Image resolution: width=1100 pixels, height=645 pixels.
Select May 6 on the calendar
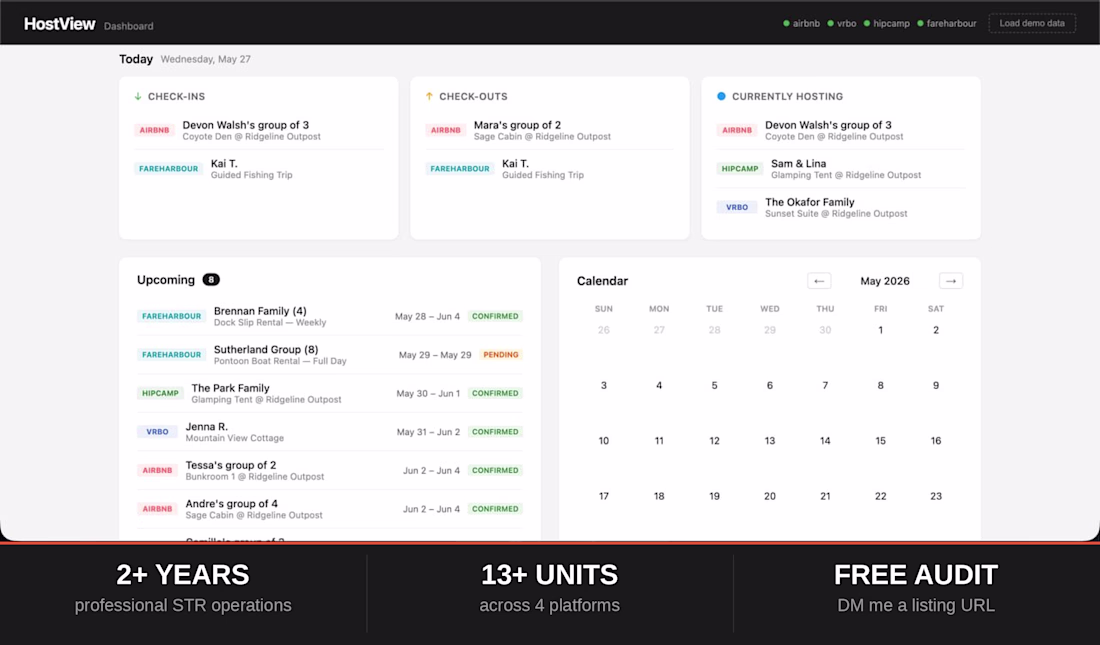(x=770, y=385)
